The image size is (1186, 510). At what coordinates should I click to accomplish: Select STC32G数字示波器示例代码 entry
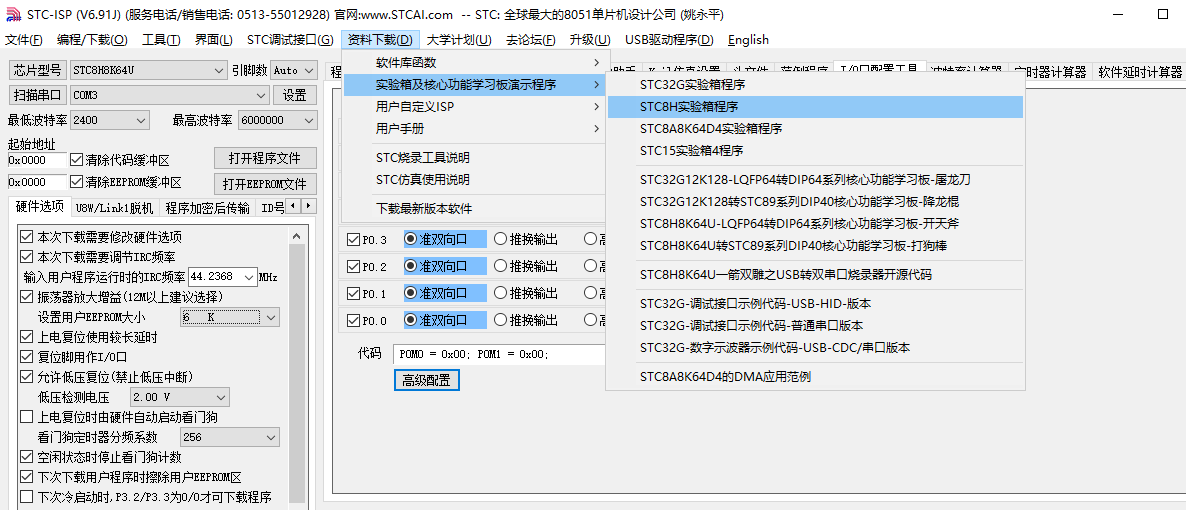click(815, 348)
